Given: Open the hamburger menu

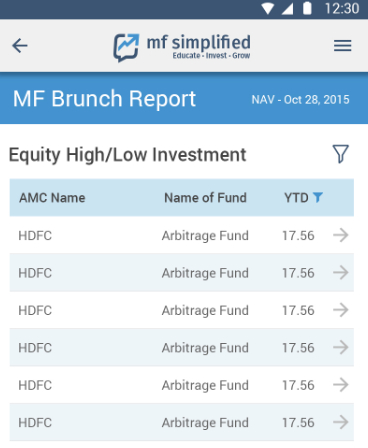Looking at the screenshot, I should pyautogui.click(x=343, y=46).
